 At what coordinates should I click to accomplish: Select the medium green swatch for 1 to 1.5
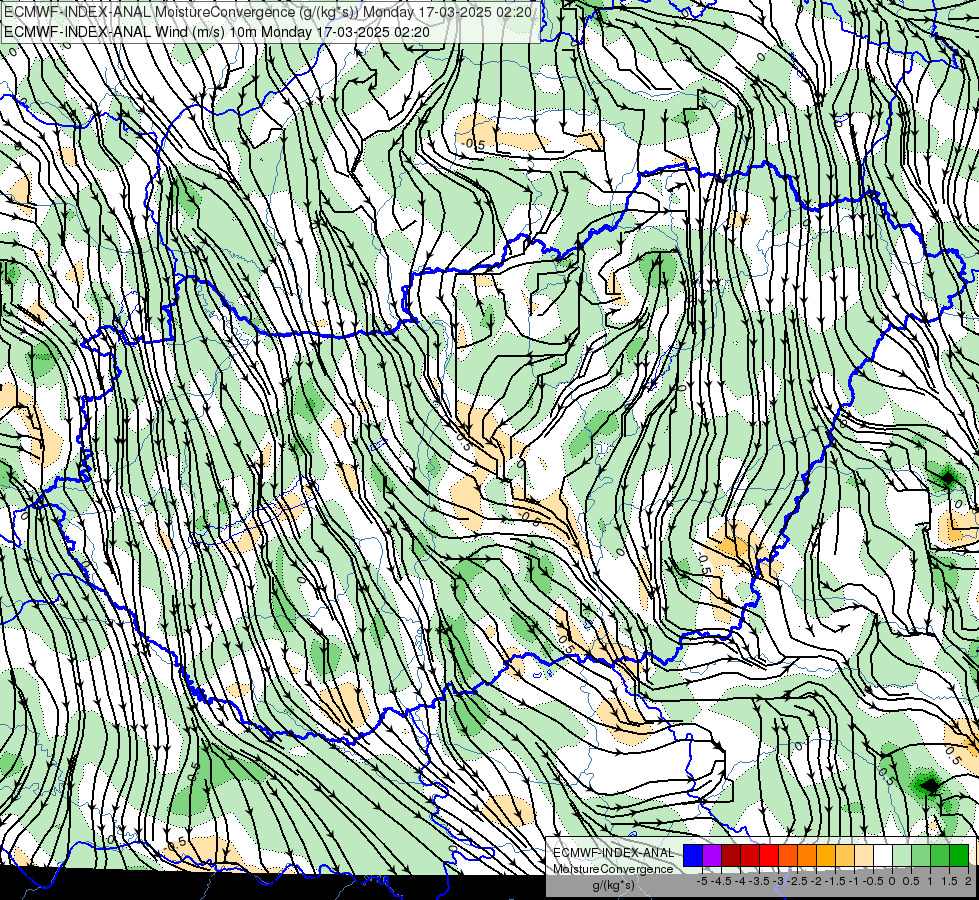click(x=940, y=855)
